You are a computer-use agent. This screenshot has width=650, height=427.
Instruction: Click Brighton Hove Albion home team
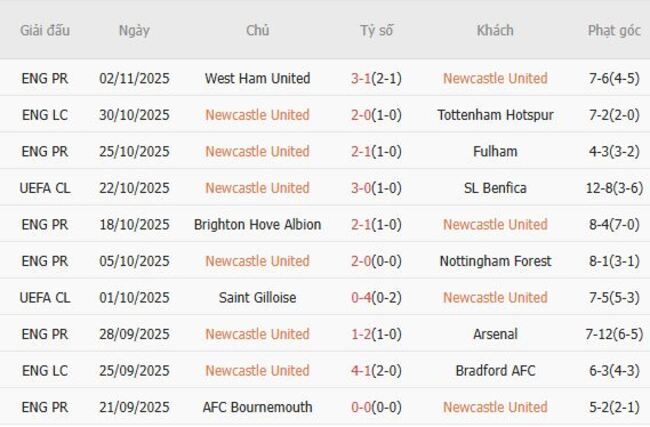point(257,224)
